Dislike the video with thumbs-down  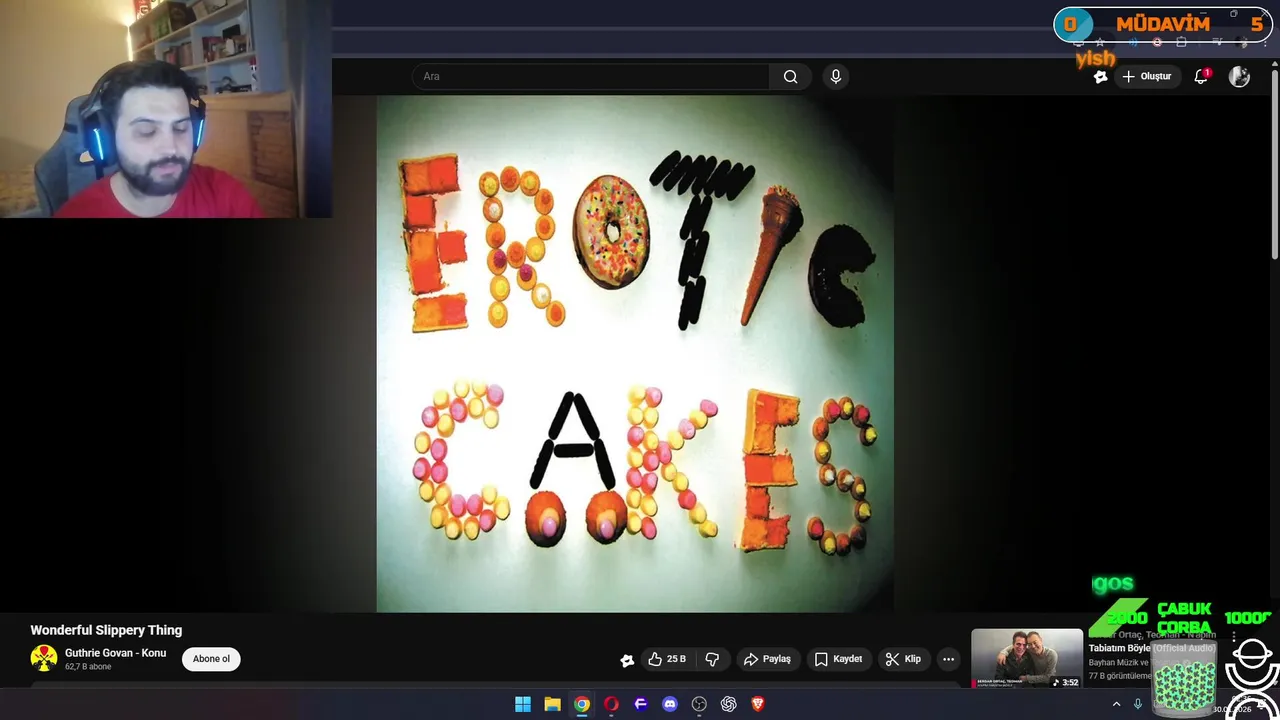(x=712, y=659)
